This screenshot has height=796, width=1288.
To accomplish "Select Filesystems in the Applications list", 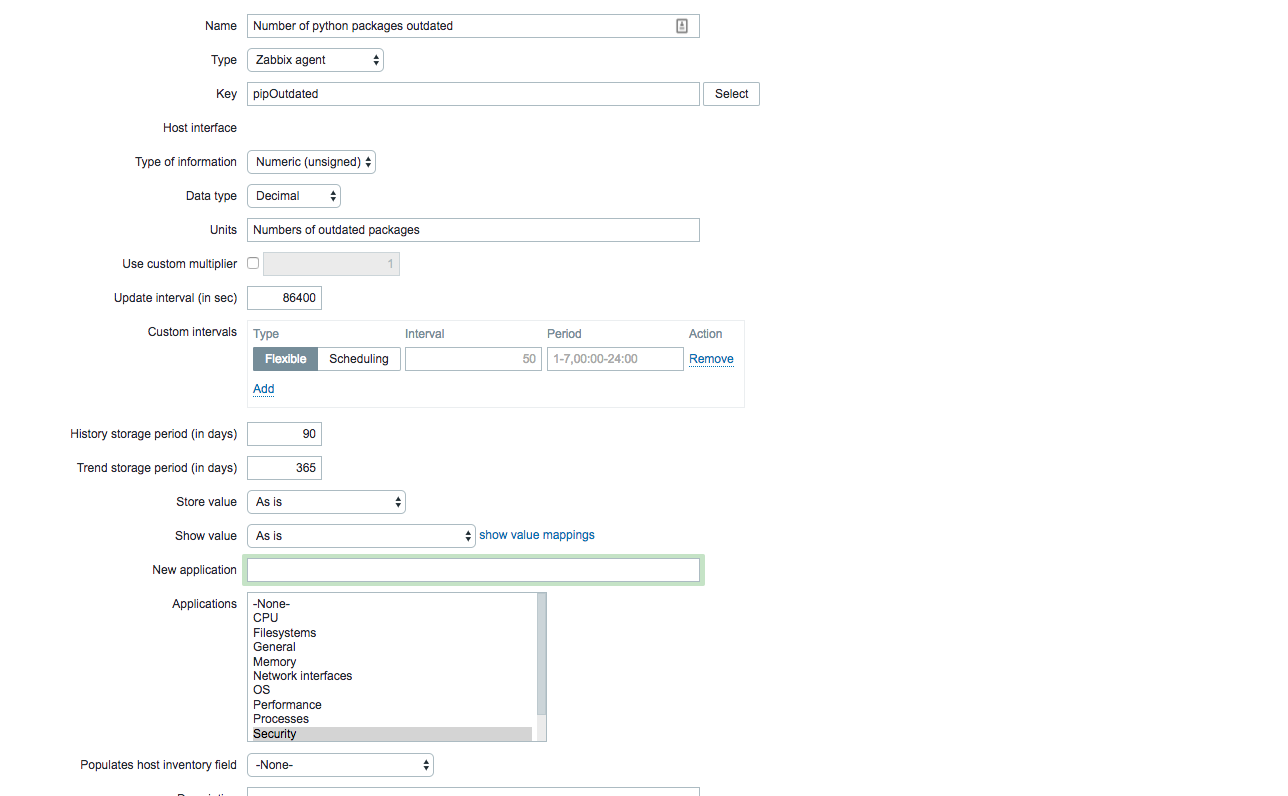I will click(392, 633).
